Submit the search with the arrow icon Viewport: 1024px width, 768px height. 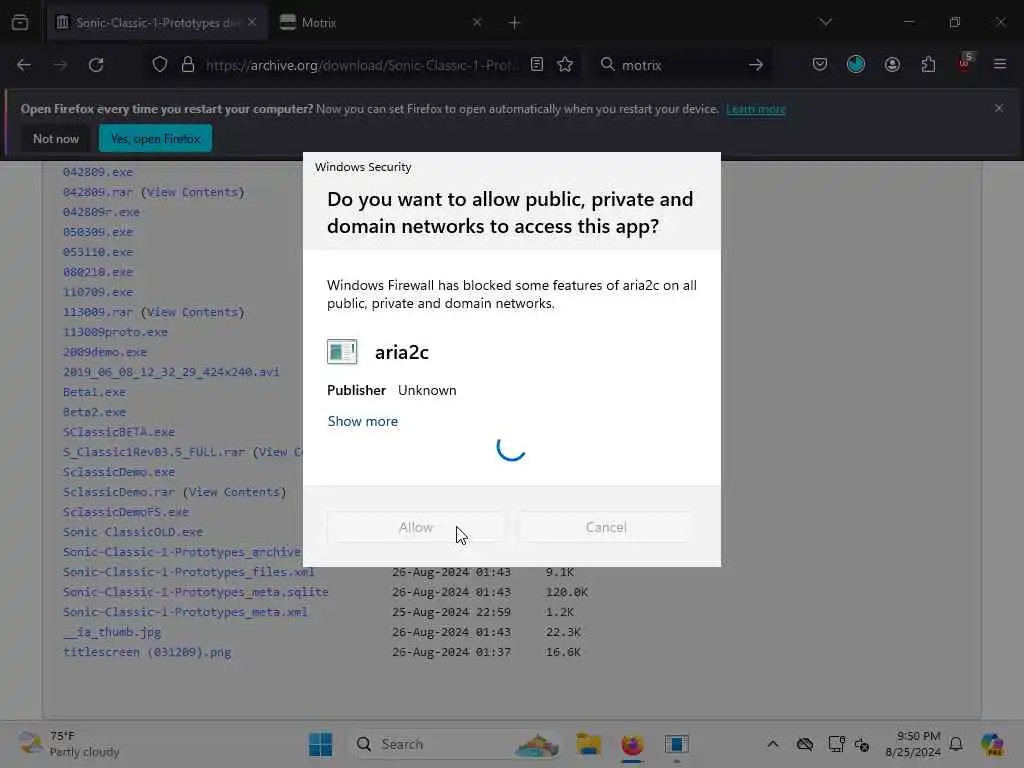pos(756,65)
